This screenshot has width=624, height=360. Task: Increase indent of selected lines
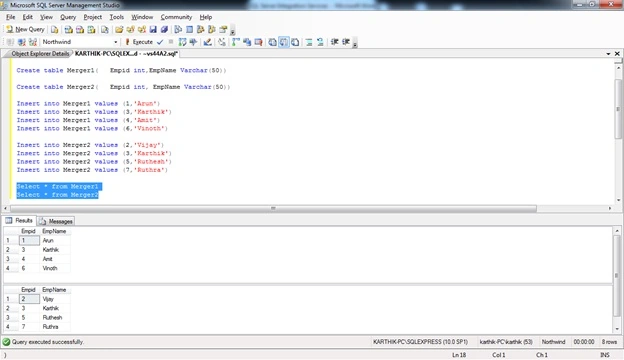(x=346, y=42)
